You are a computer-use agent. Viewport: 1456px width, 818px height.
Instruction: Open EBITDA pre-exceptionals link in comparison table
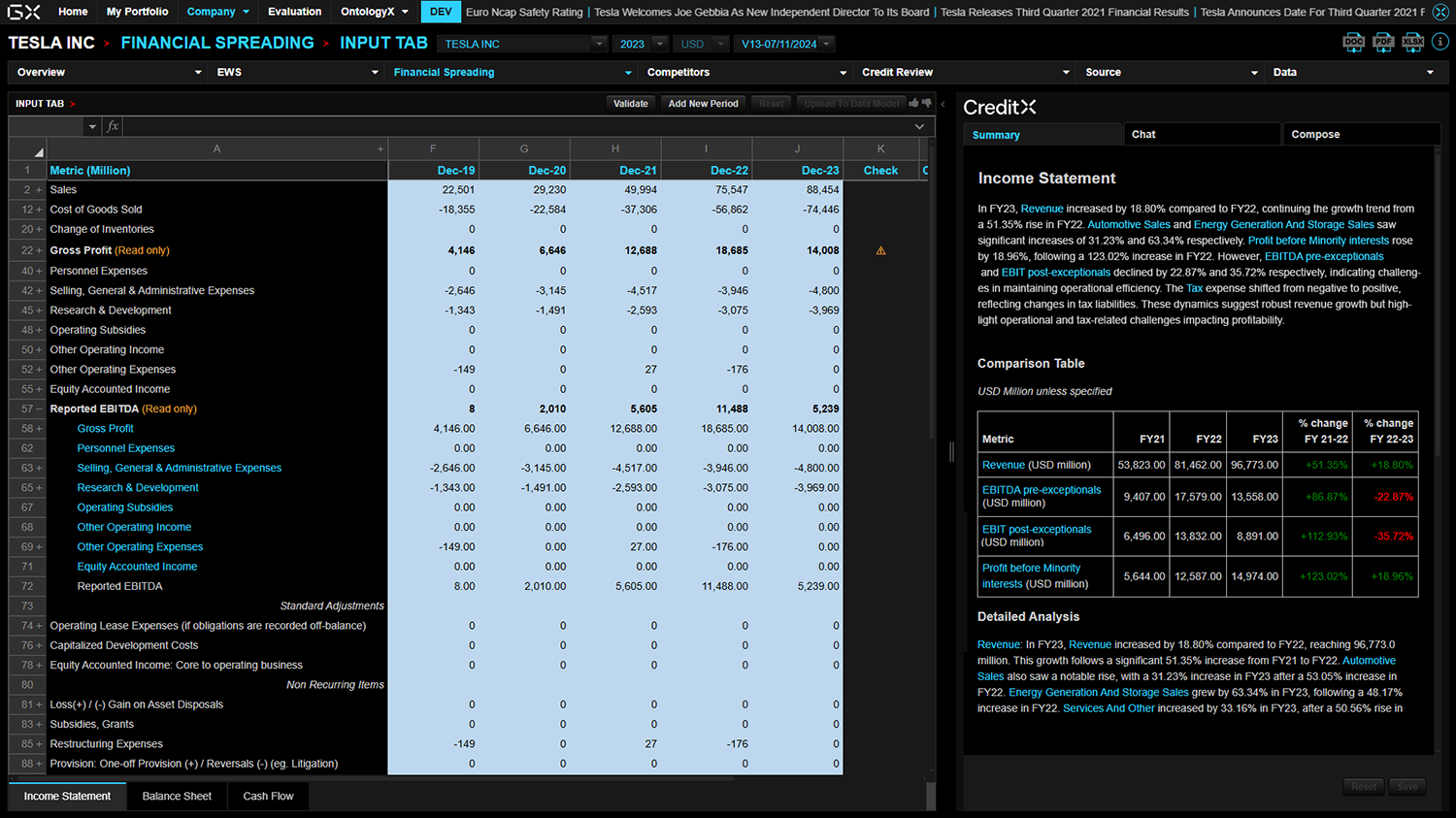click(1042, 490)
